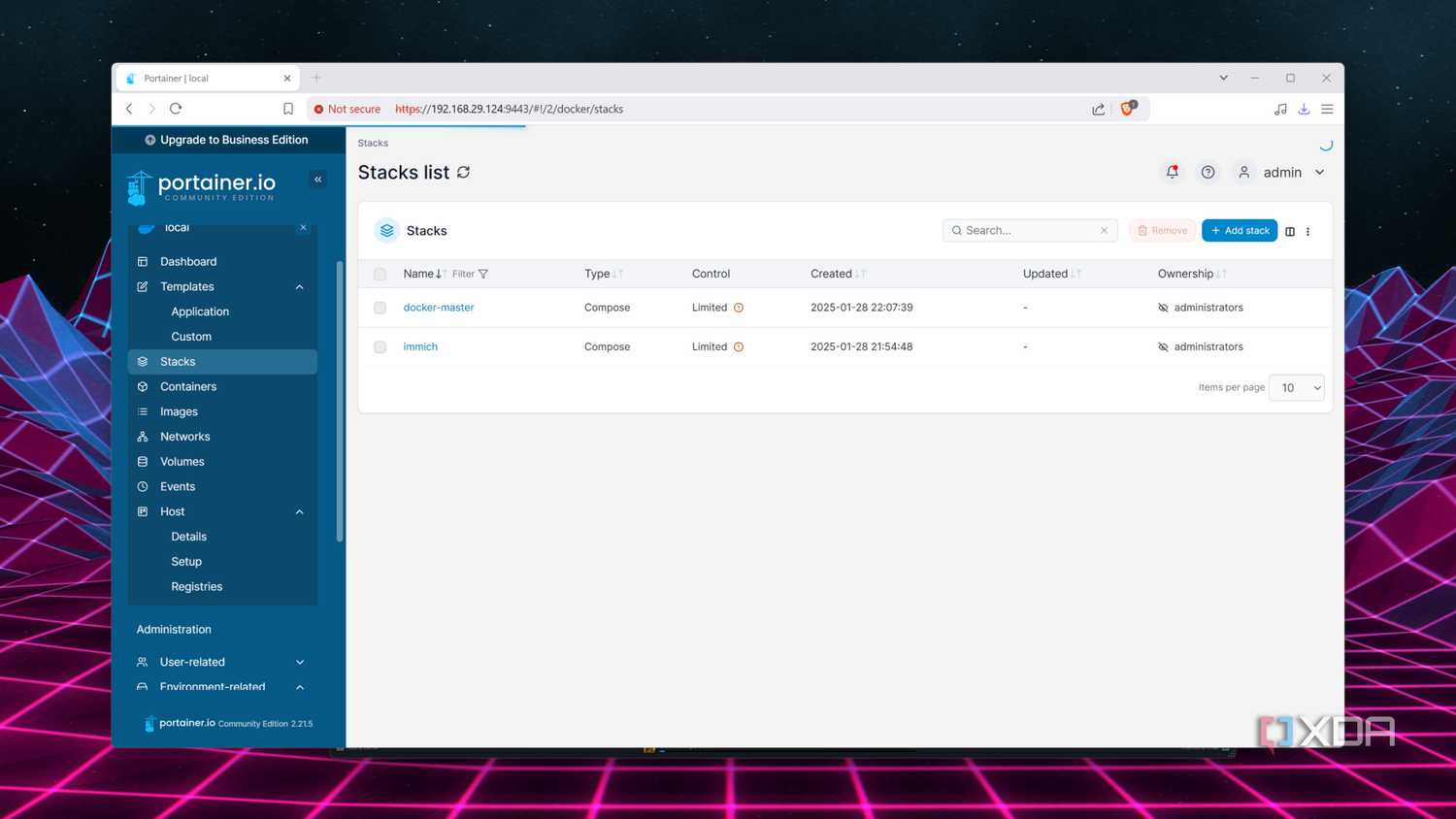Open Host Setup page

point(186,562)
